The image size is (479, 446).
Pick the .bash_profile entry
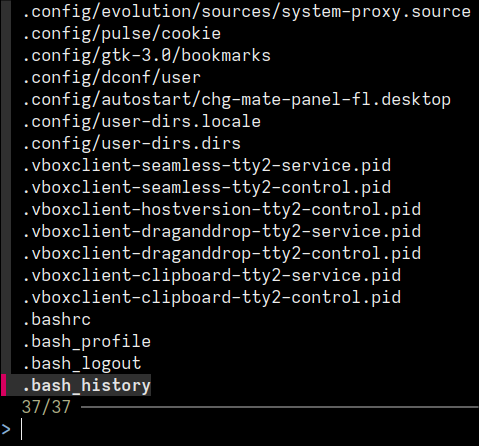coord(86,342)
